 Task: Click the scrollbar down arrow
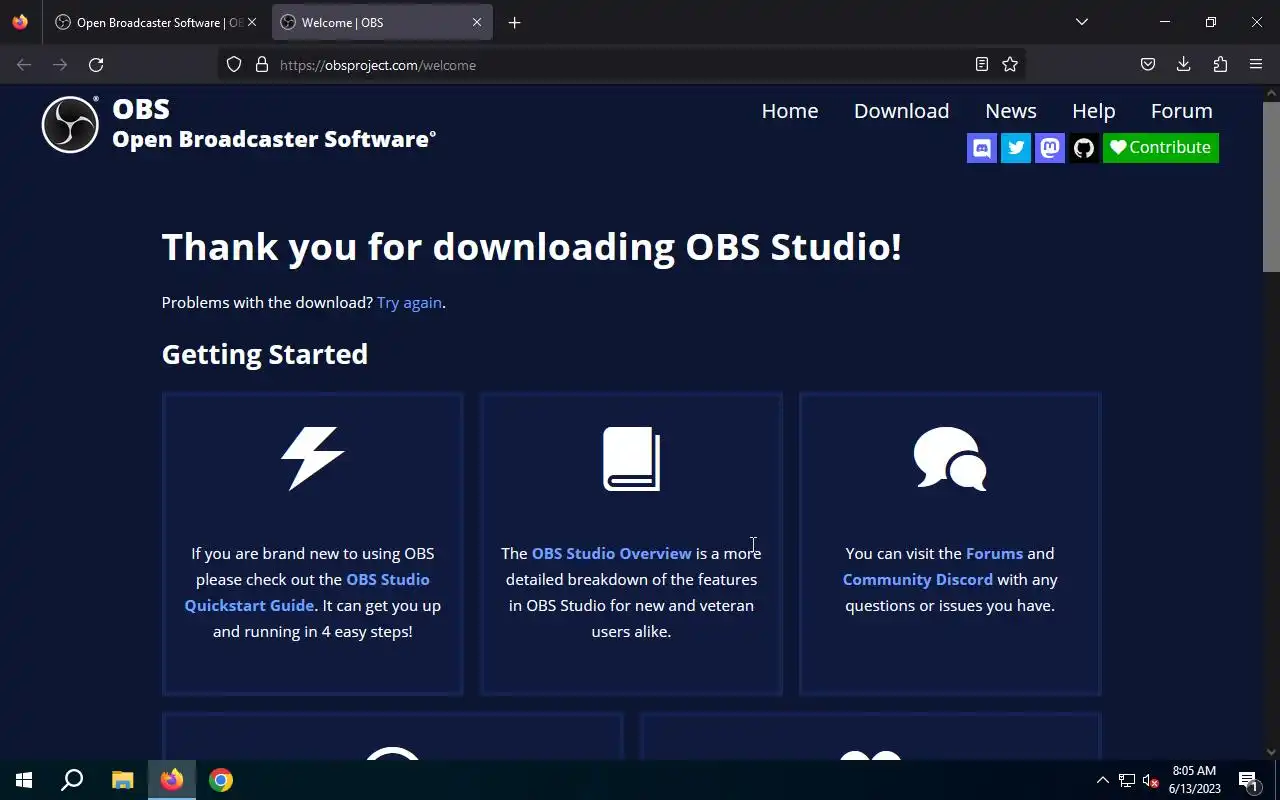[x=1271, y=752]
